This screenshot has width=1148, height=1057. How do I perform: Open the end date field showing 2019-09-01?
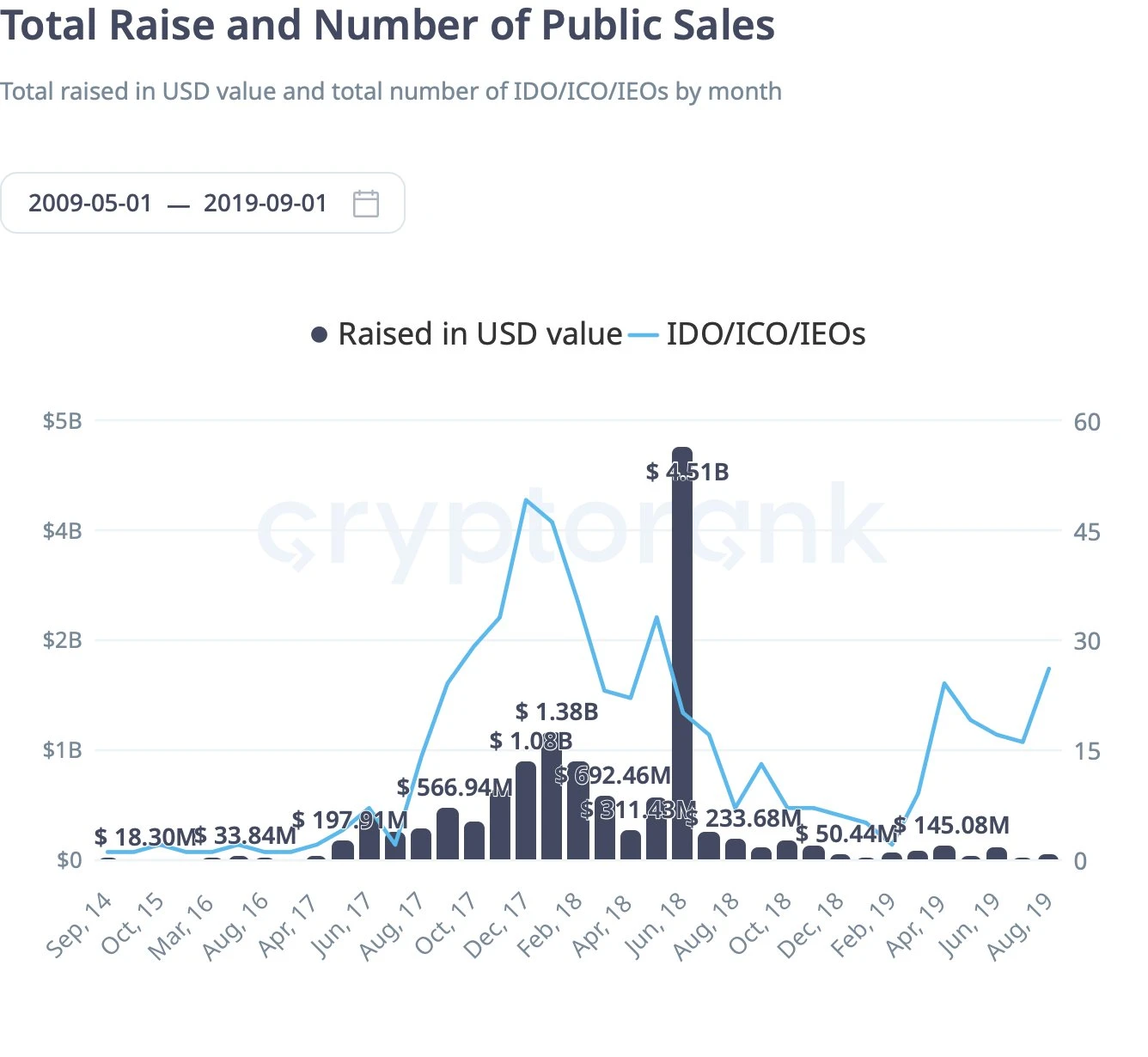click(265, 203)
